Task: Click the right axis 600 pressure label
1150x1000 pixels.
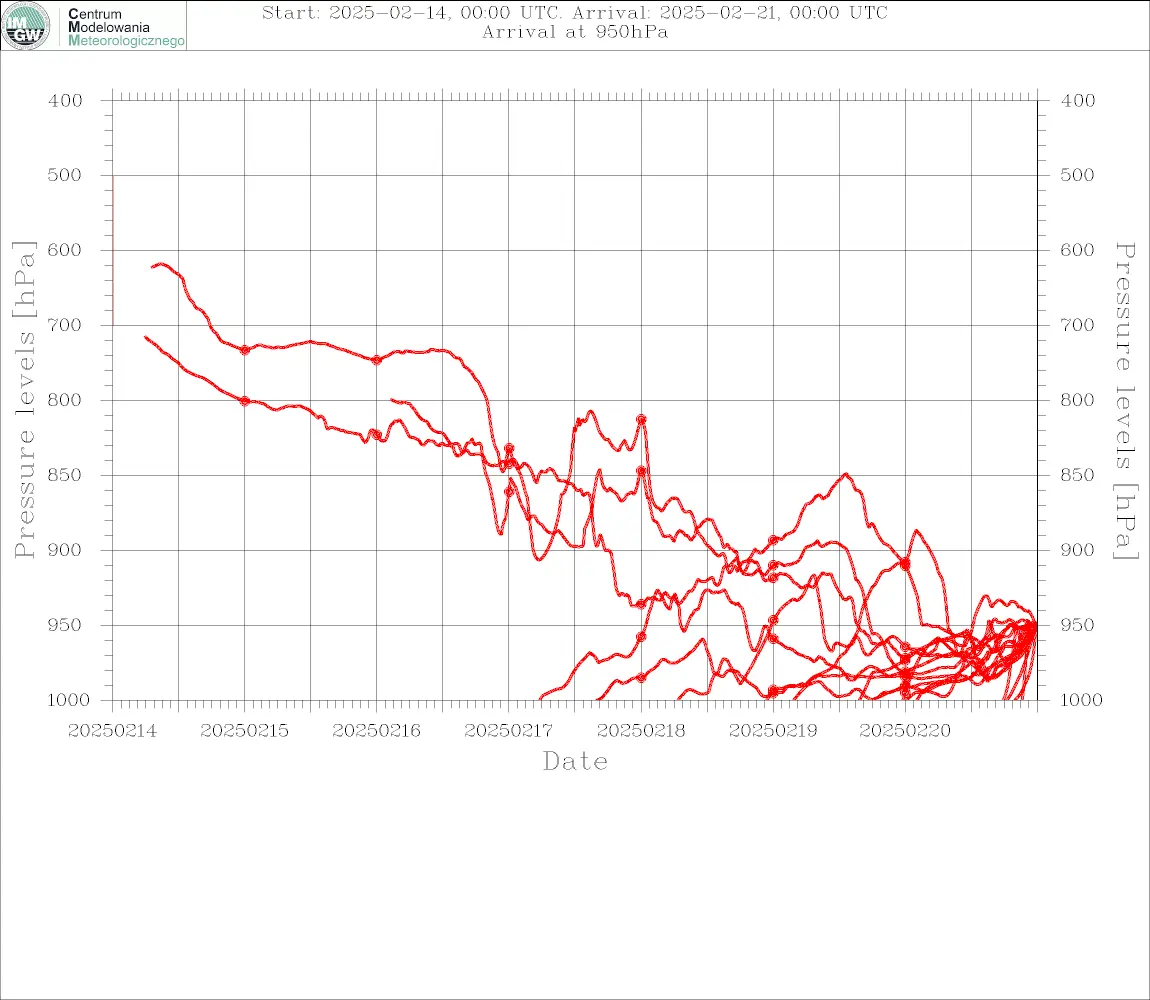Action: coord(1077,250)
